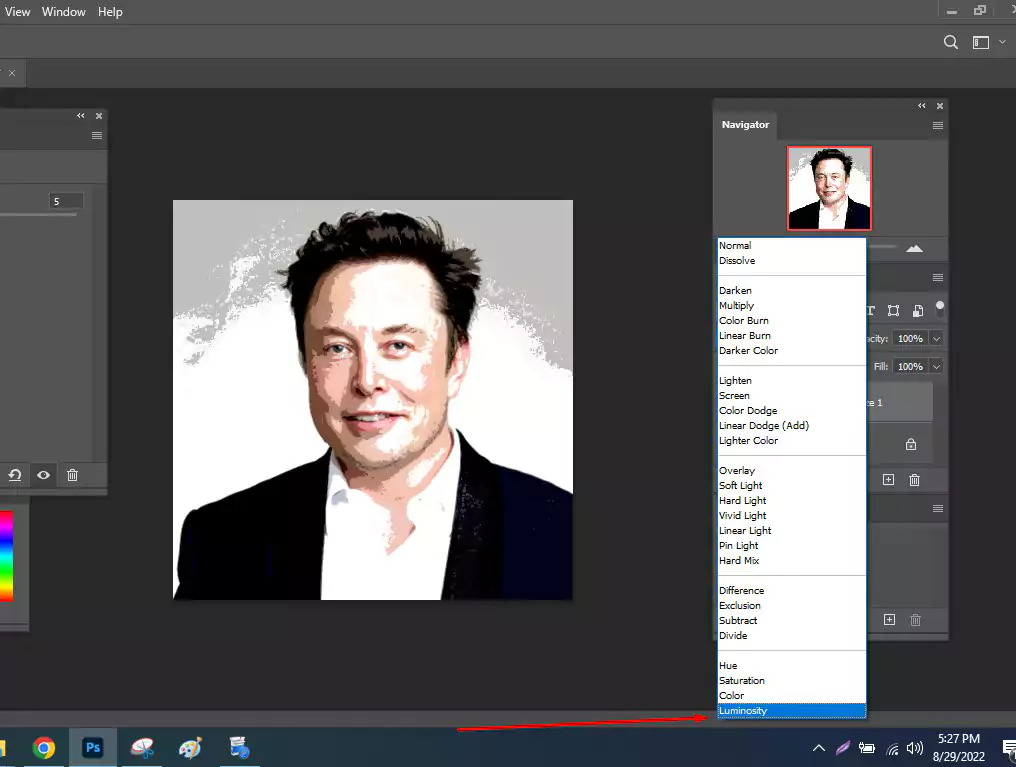
Task: Choose Linear Burn blend mode
Action: tap(791, 335)
